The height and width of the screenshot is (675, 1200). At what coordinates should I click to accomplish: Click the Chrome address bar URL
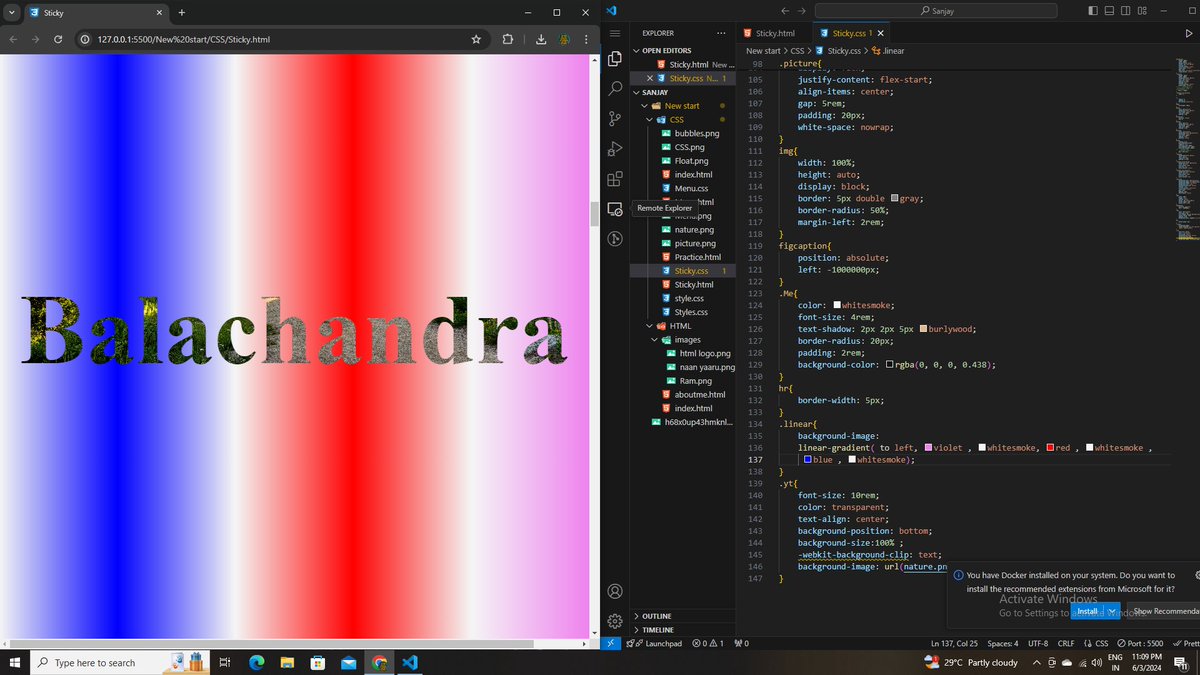(x=184, y=39)
